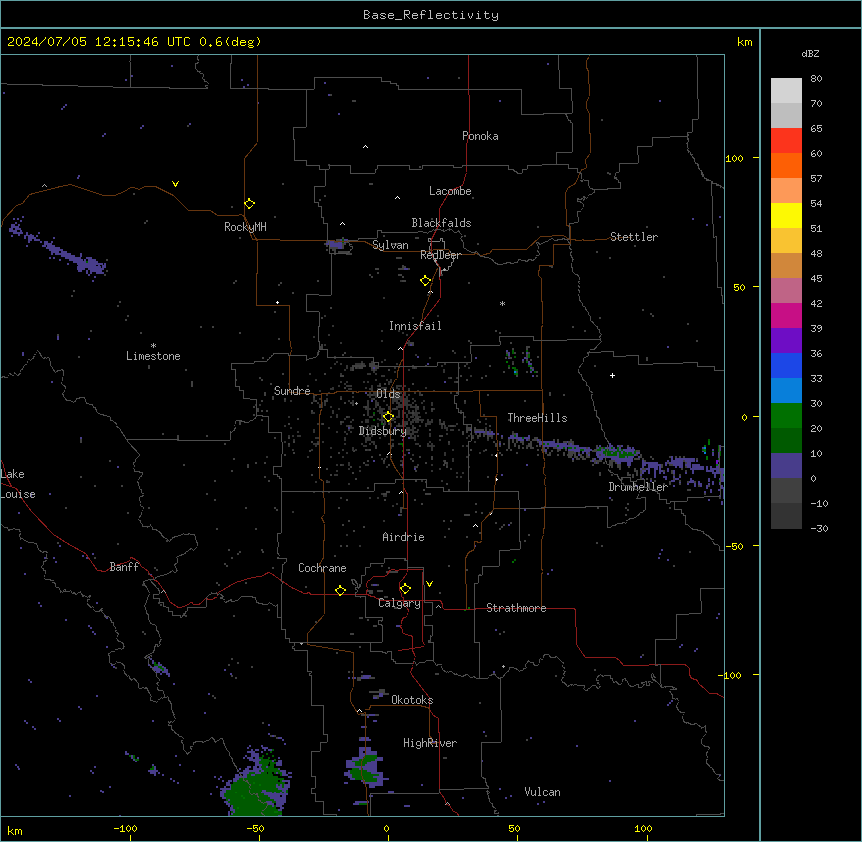This screenshot has width=862, height=842.
Task: Click the Base_Reflectivity title
Action: click(431, 15)
